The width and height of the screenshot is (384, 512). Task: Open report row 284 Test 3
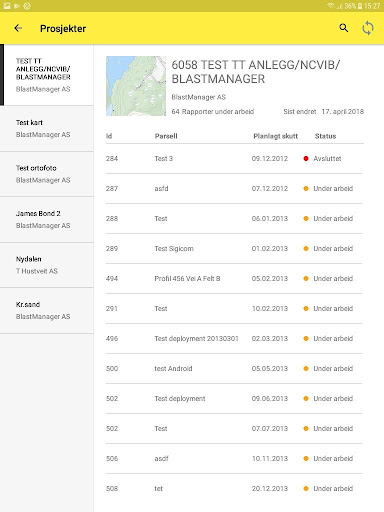click(x=234, y=159)
